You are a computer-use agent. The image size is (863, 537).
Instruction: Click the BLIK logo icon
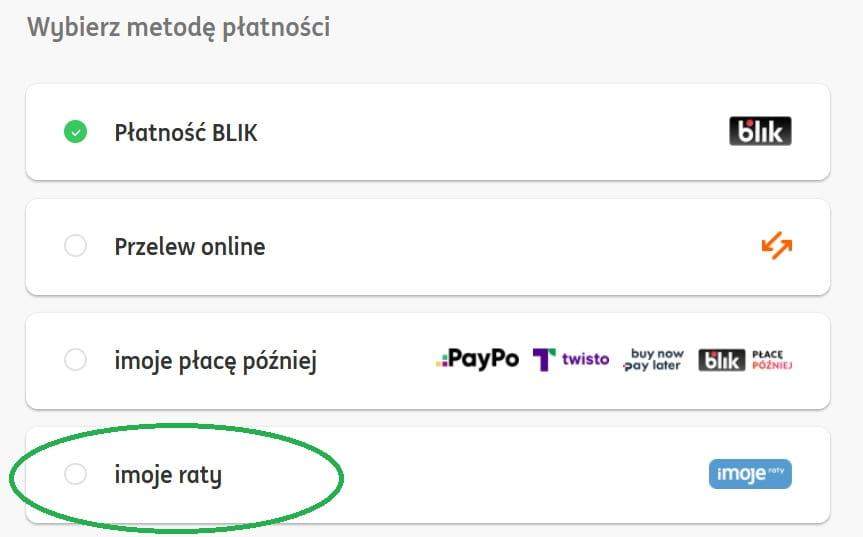[x=760, y=132]
